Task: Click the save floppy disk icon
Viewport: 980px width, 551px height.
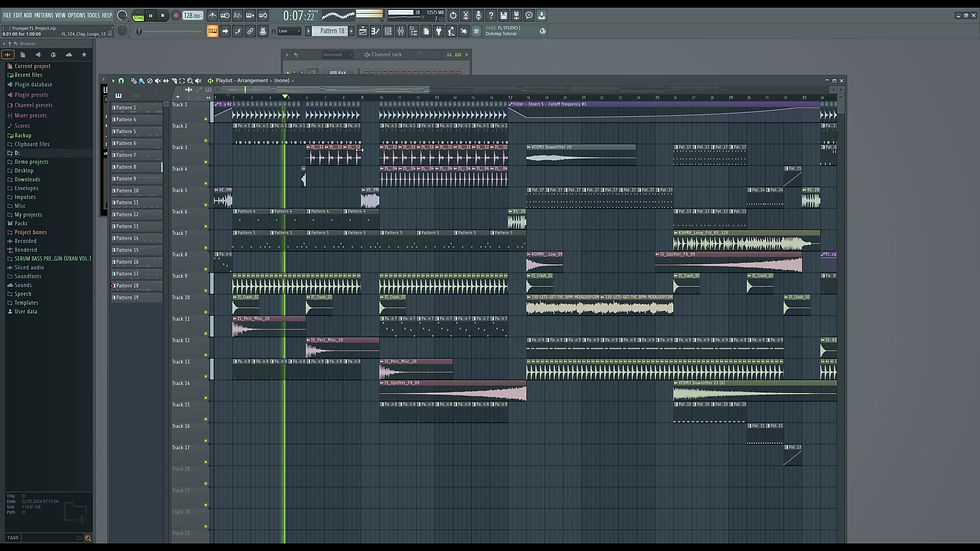Action: (x=503, y=16)
